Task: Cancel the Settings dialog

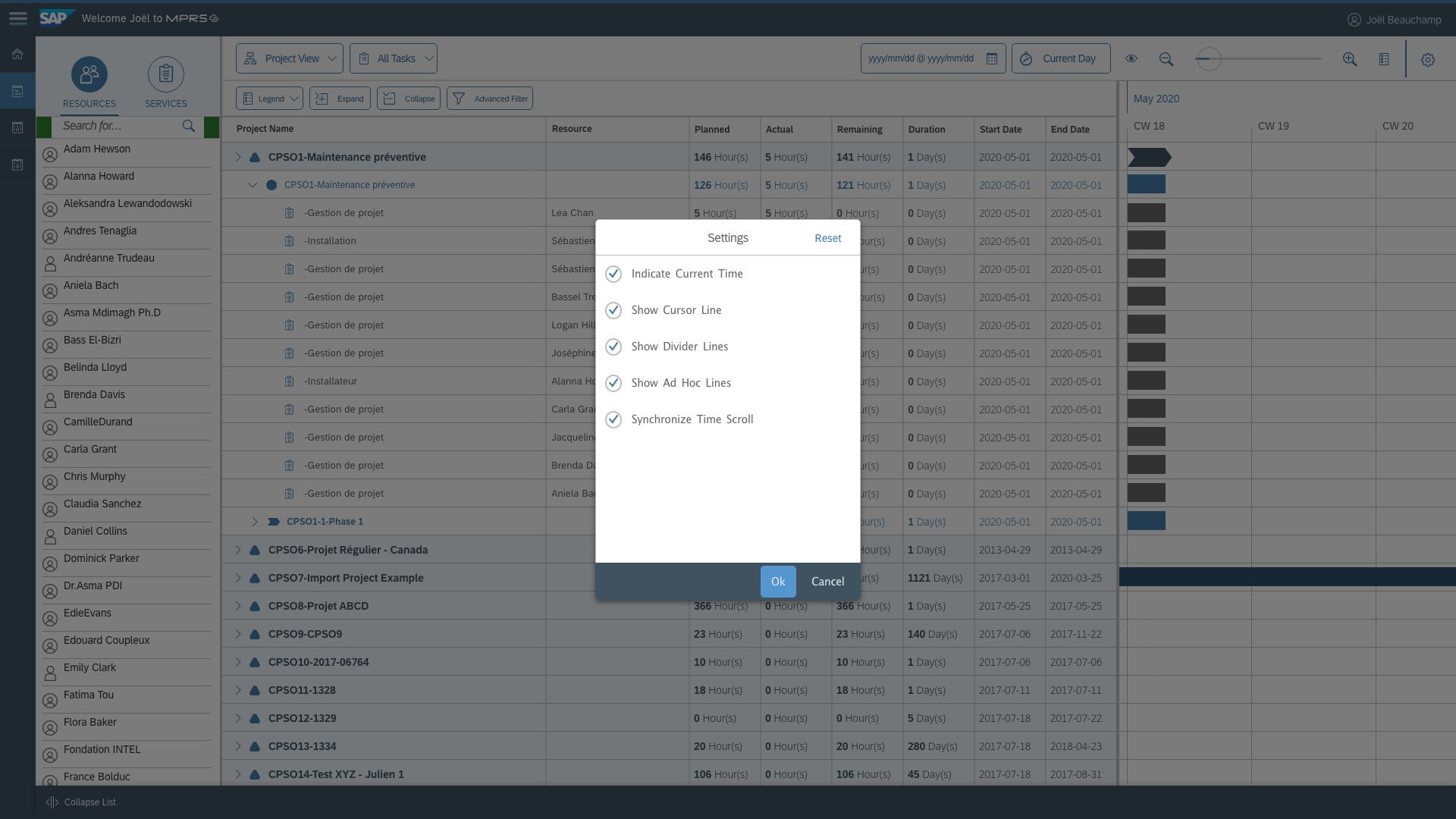Action: click(x=827, y=582)
